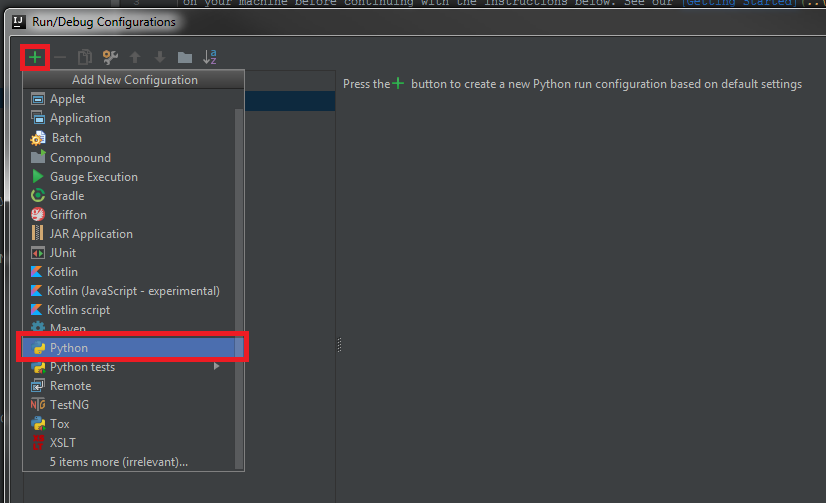
Task: Click the 'Press the + button' hint text
Action: pyautogui.click(x=572, y=84)
